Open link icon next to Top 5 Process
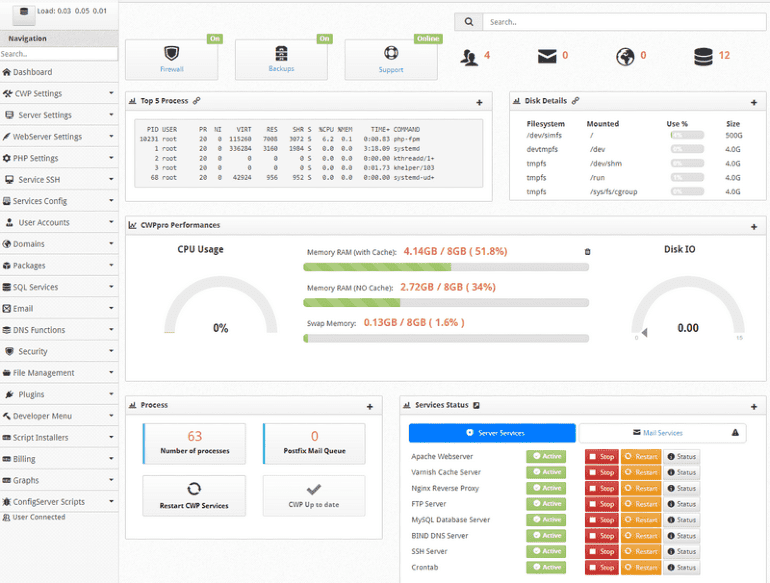This screenshot has width=770, height=583. [196, 101]
